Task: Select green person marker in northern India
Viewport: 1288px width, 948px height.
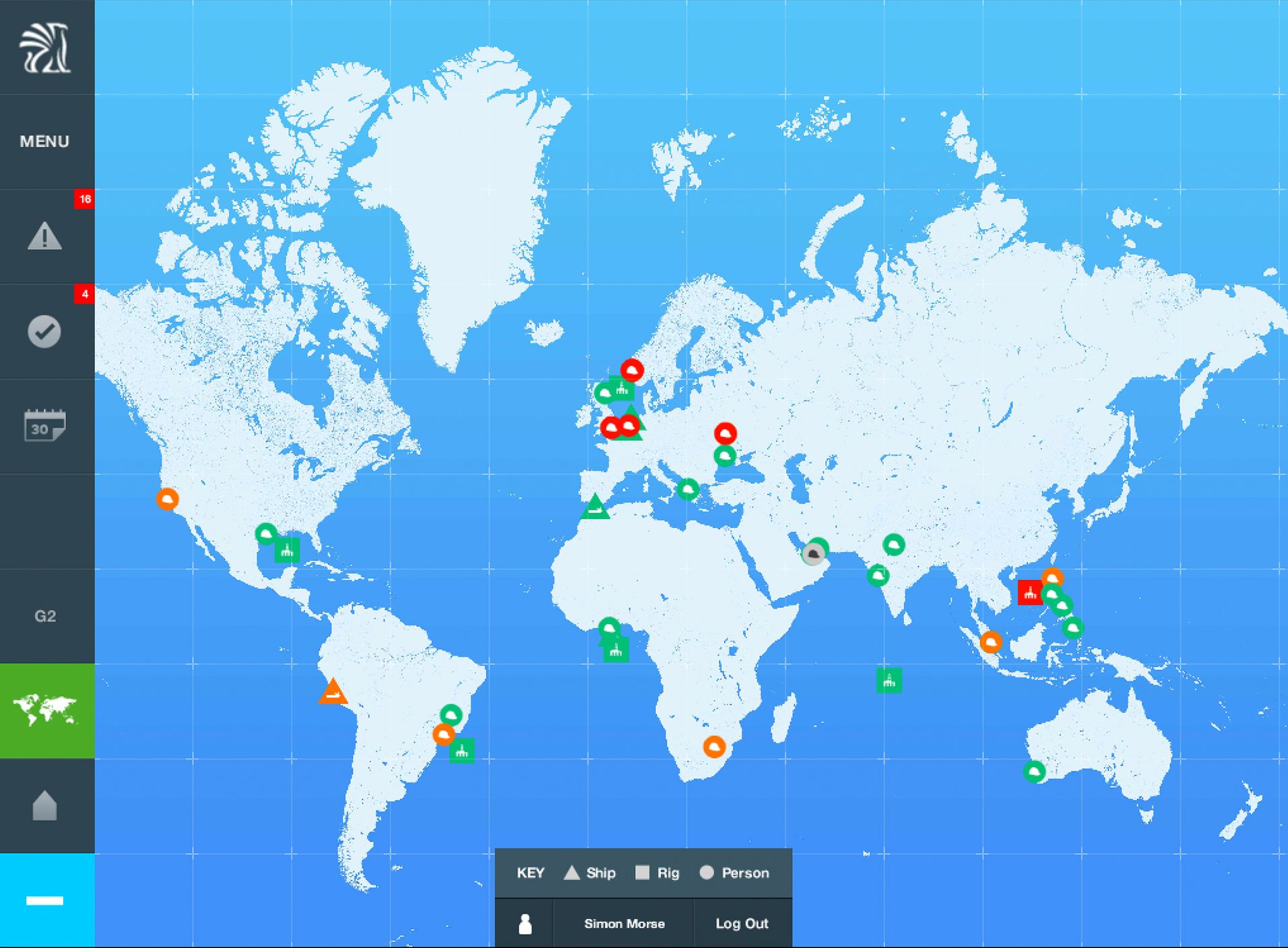Action: (x=894, y=545)
